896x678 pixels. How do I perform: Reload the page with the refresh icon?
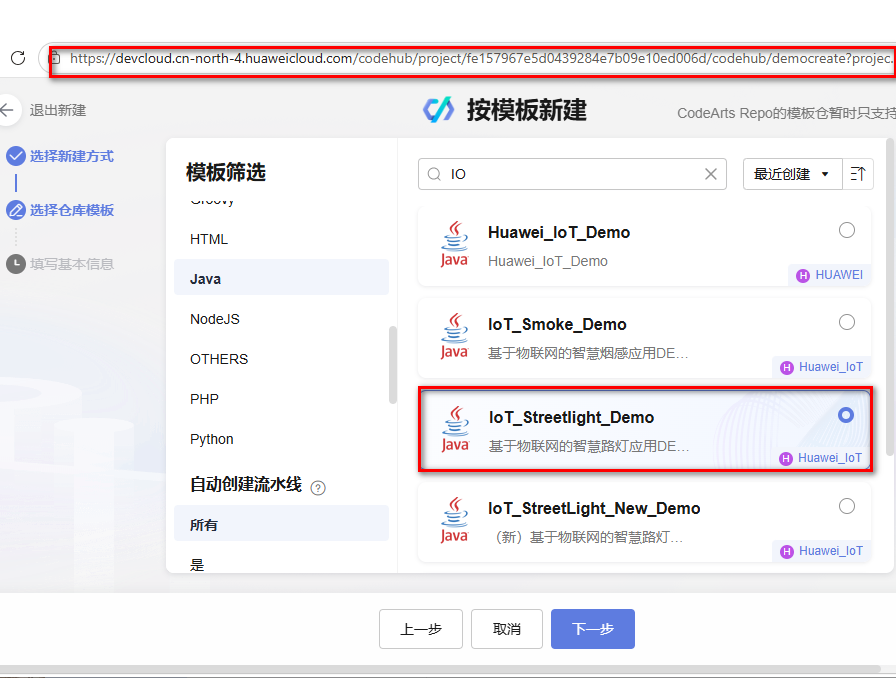click(x=18, y=58)
